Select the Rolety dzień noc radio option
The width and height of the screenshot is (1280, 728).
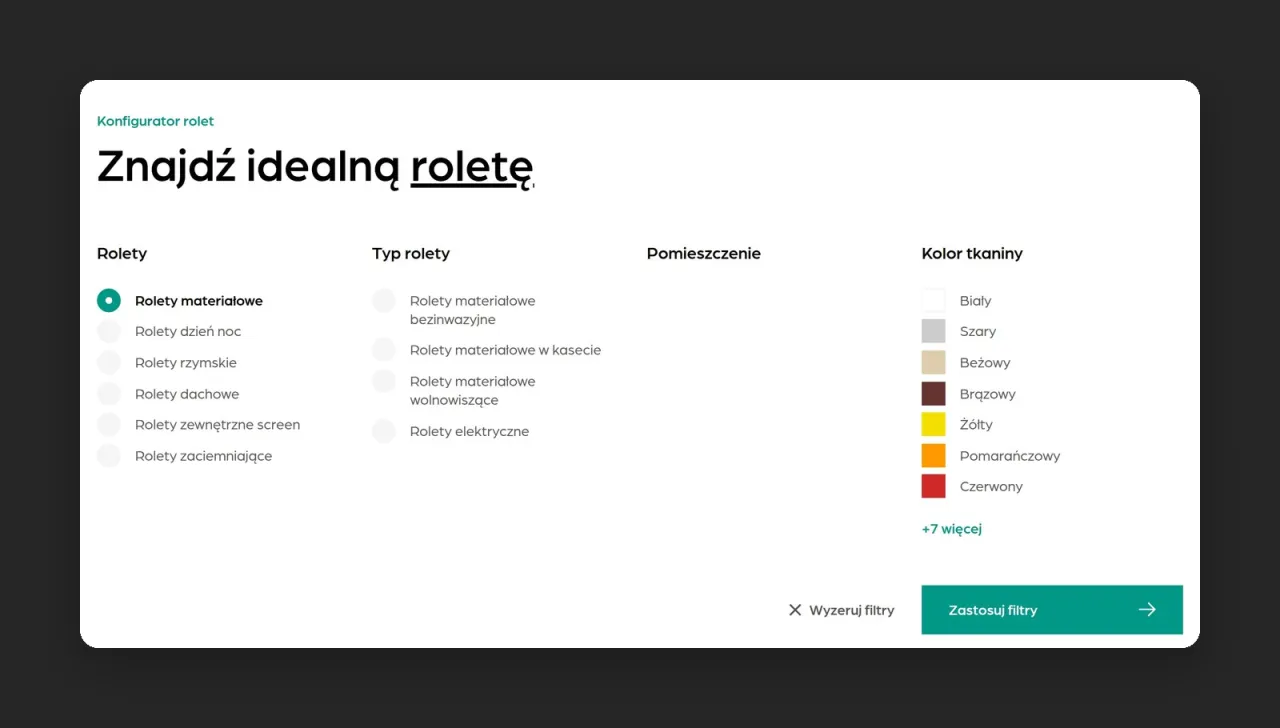coord(109,331)
